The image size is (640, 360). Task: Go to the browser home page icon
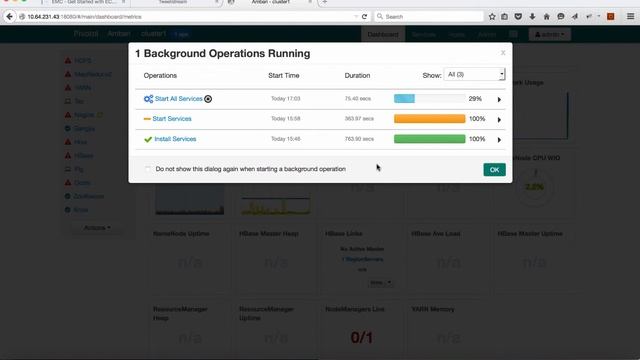[547, 17]
